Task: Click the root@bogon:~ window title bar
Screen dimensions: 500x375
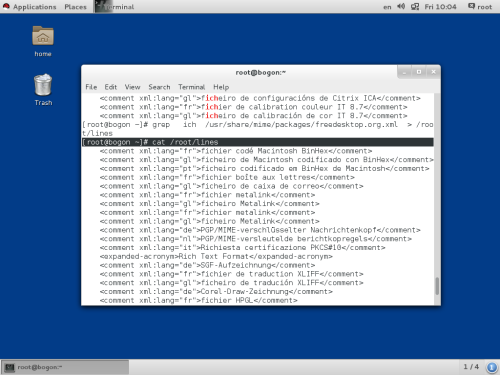Action: coord(261,72)
